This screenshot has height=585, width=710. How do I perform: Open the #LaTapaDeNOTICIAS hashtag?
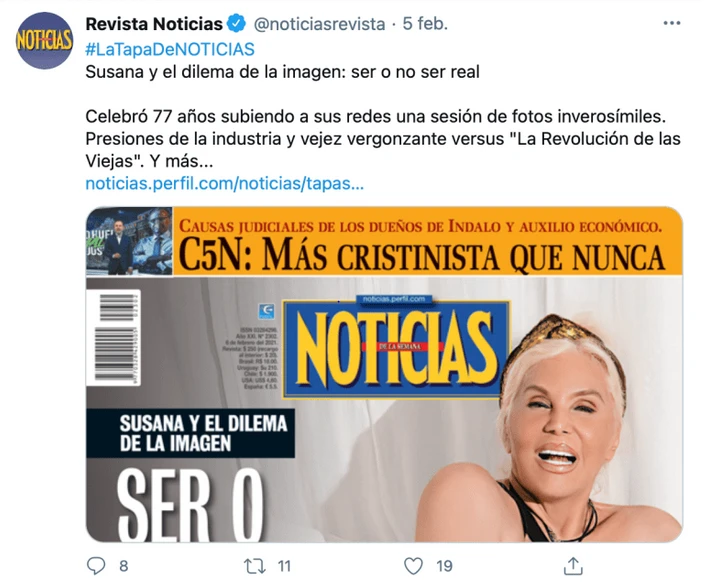[x=170, y=49]
